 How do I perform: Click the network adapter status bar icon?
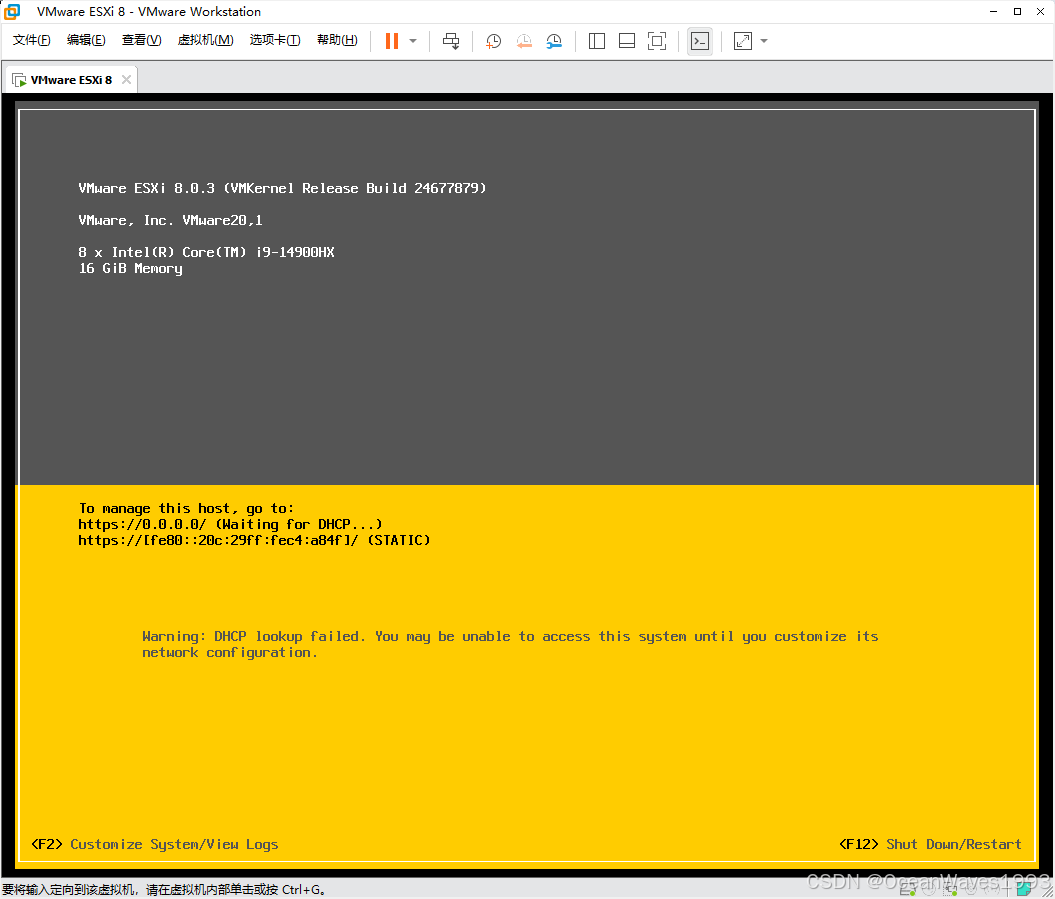949,890
